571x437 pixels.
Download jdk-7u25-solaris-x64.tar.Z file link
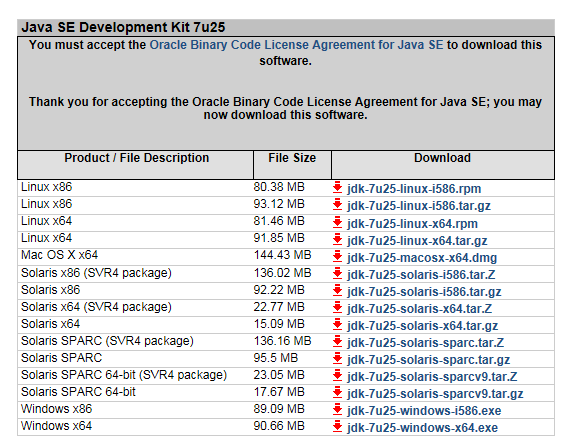420,309
